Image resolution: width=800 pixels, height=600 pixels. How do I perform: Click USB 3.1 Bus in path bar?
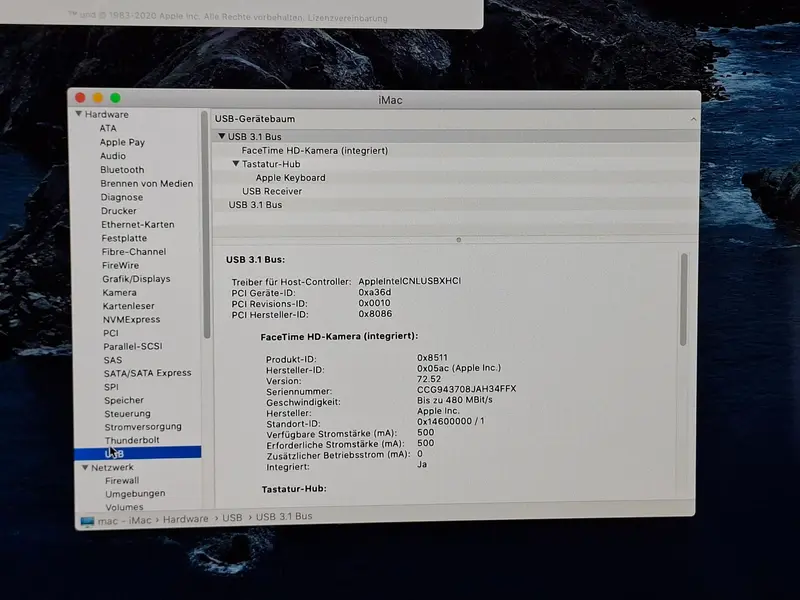click(284, 516)
